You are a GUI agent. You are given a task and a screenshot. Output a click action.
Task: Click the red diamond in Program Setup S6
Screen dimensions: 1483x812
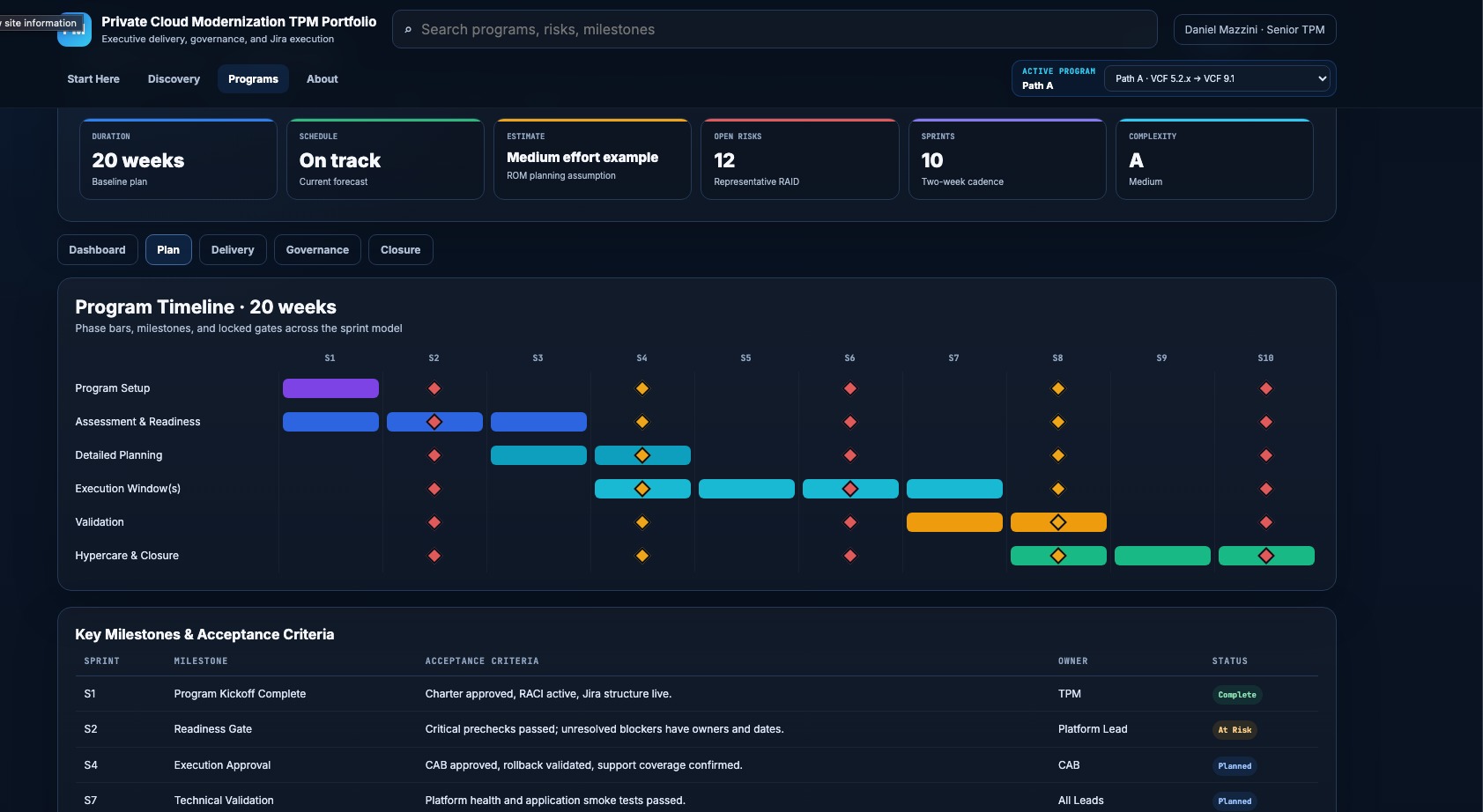pos(850,388)
